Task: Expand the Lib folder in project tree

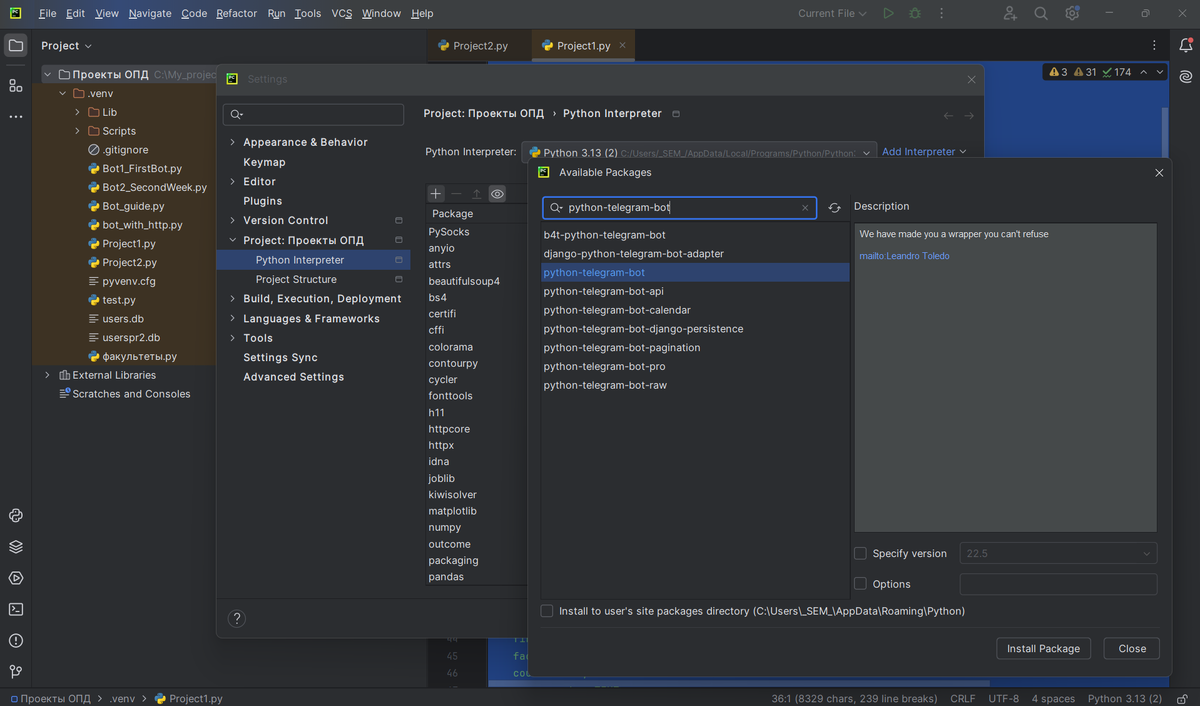Action: 78,112
